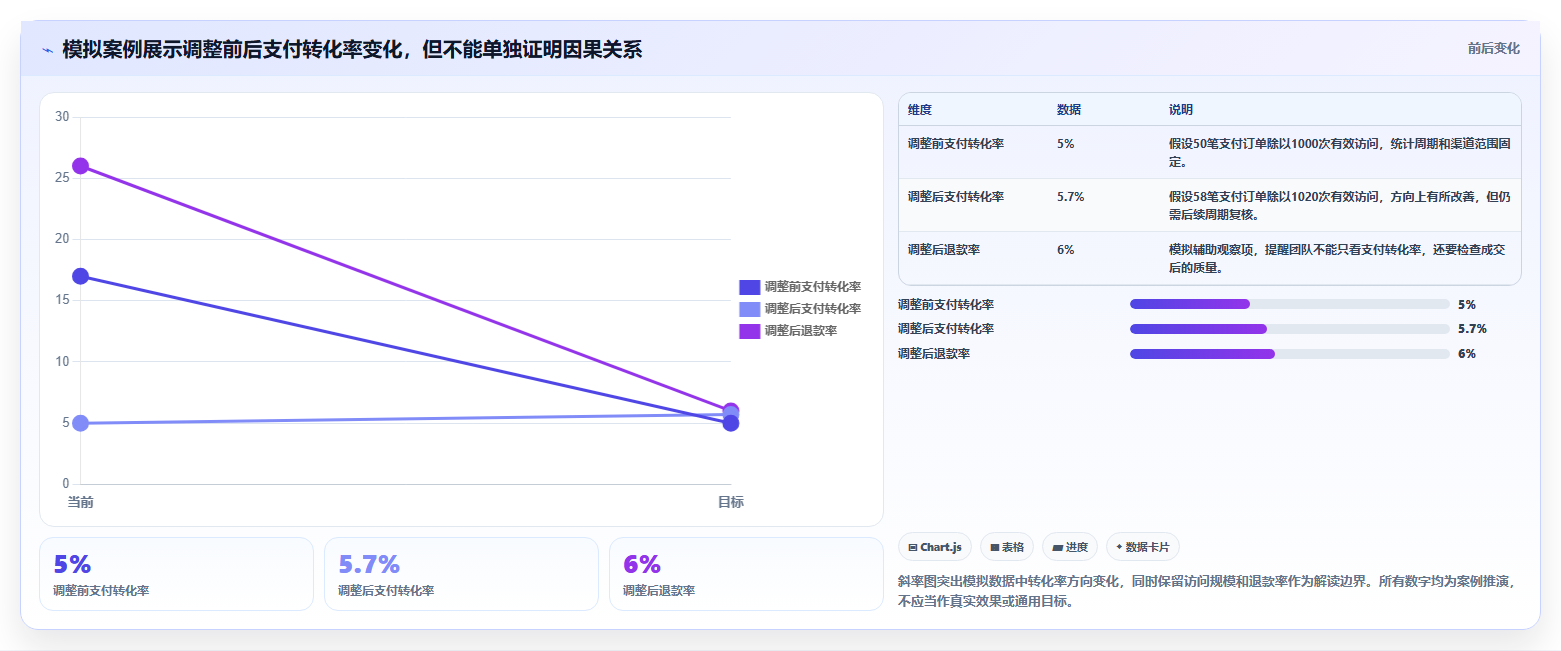This screenshot has width=1561, height=651.
Task: Click the 5% cell in the table
Action: pyautogui.click(x=1065, y=144)
